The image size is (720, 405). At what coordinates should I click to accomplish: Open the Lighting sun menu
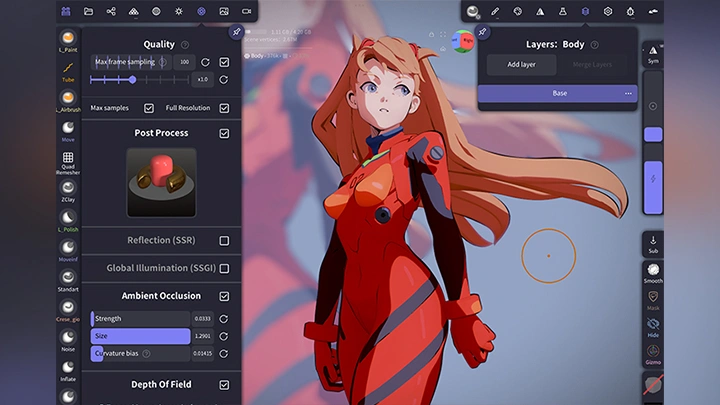pyautogui.click(x=179, y=11)
